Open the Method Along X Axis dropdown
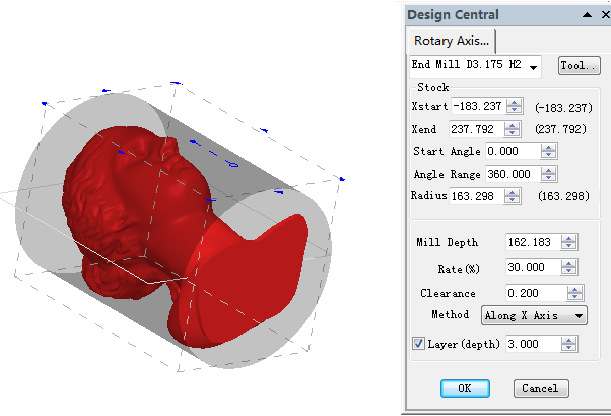The height and width of the screenshot is (416, 611). click(534, 315)
